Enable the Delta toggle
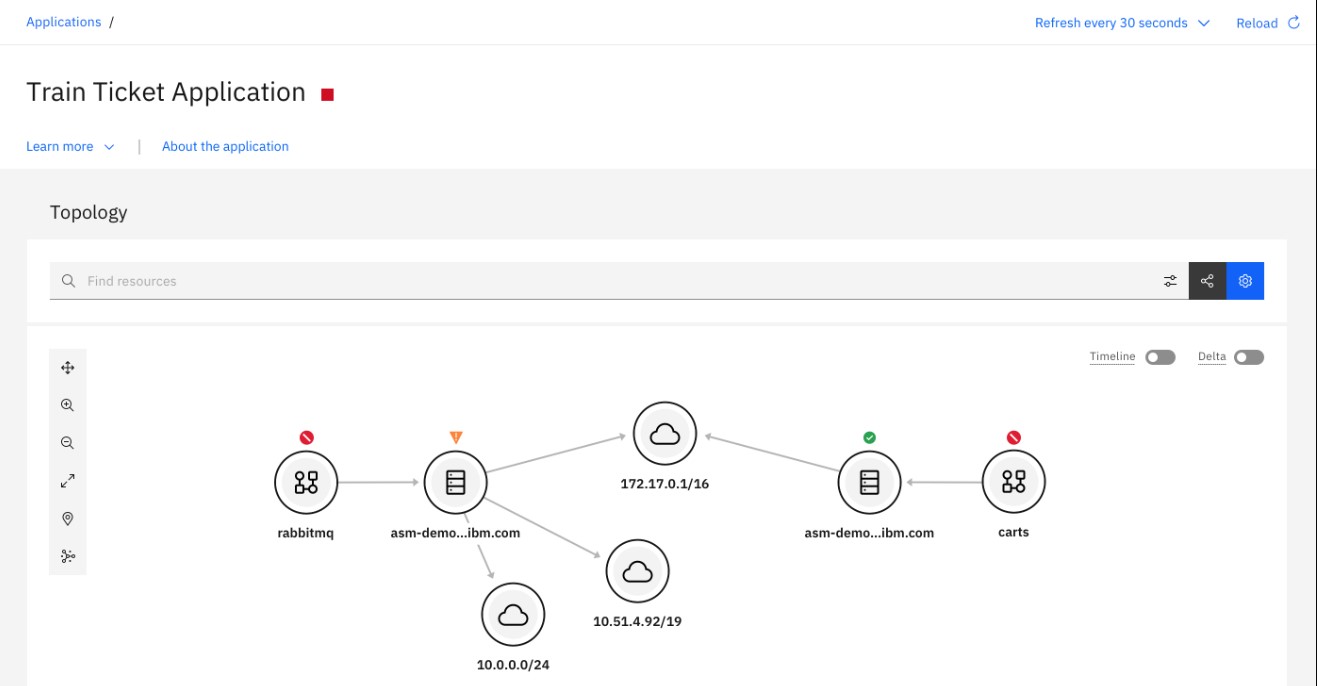The image size is (1318, 686). [1248, 357]
